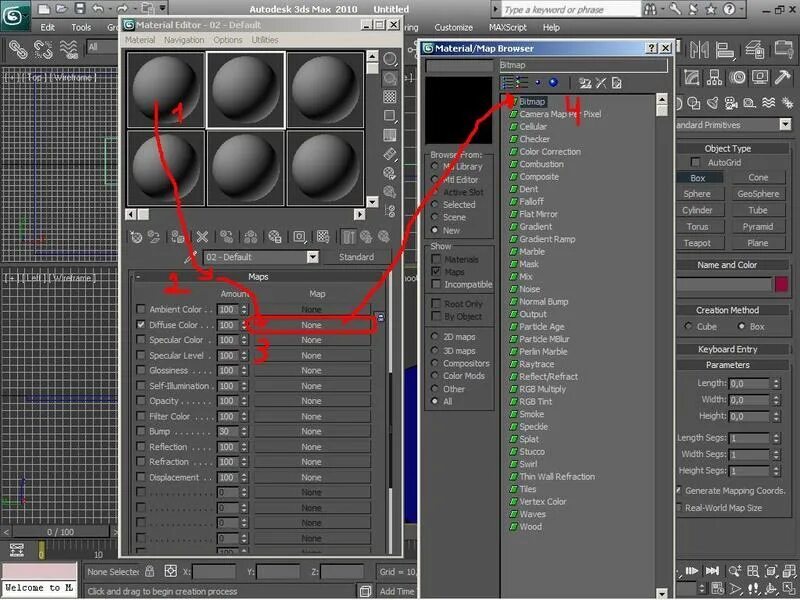The image size is (800, 600).
Task: Click the Unlink Selection icon
Action: pos(43,49)
